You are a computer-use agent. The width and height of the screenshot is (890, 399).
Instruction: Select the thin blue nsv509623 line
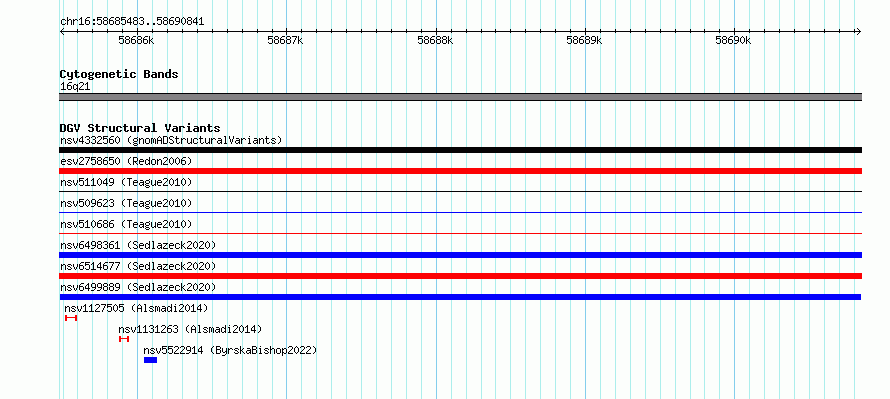(460, 213)
